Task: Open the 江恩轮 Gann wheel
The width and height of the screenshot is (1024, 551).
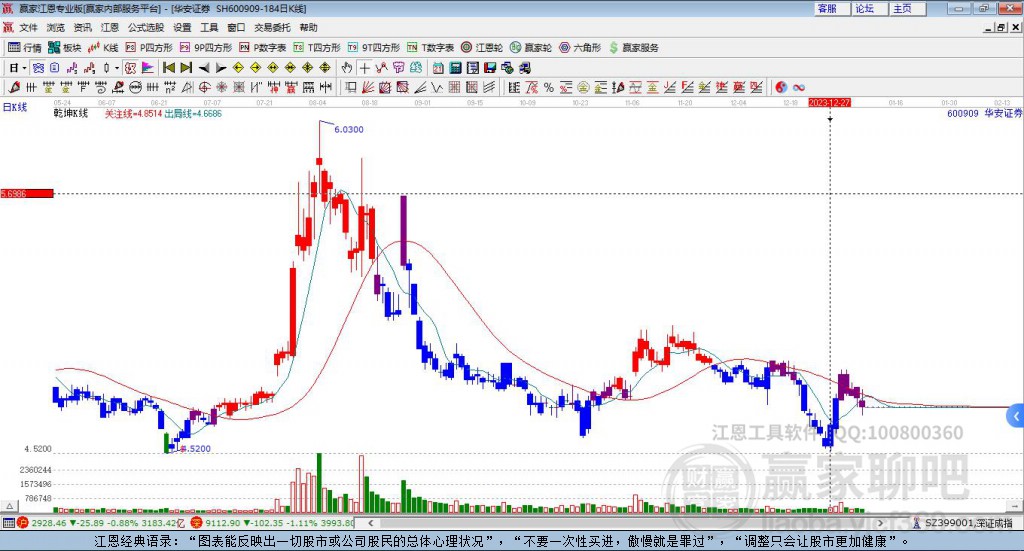Action: pyautogui.click(x=482, y=48)
